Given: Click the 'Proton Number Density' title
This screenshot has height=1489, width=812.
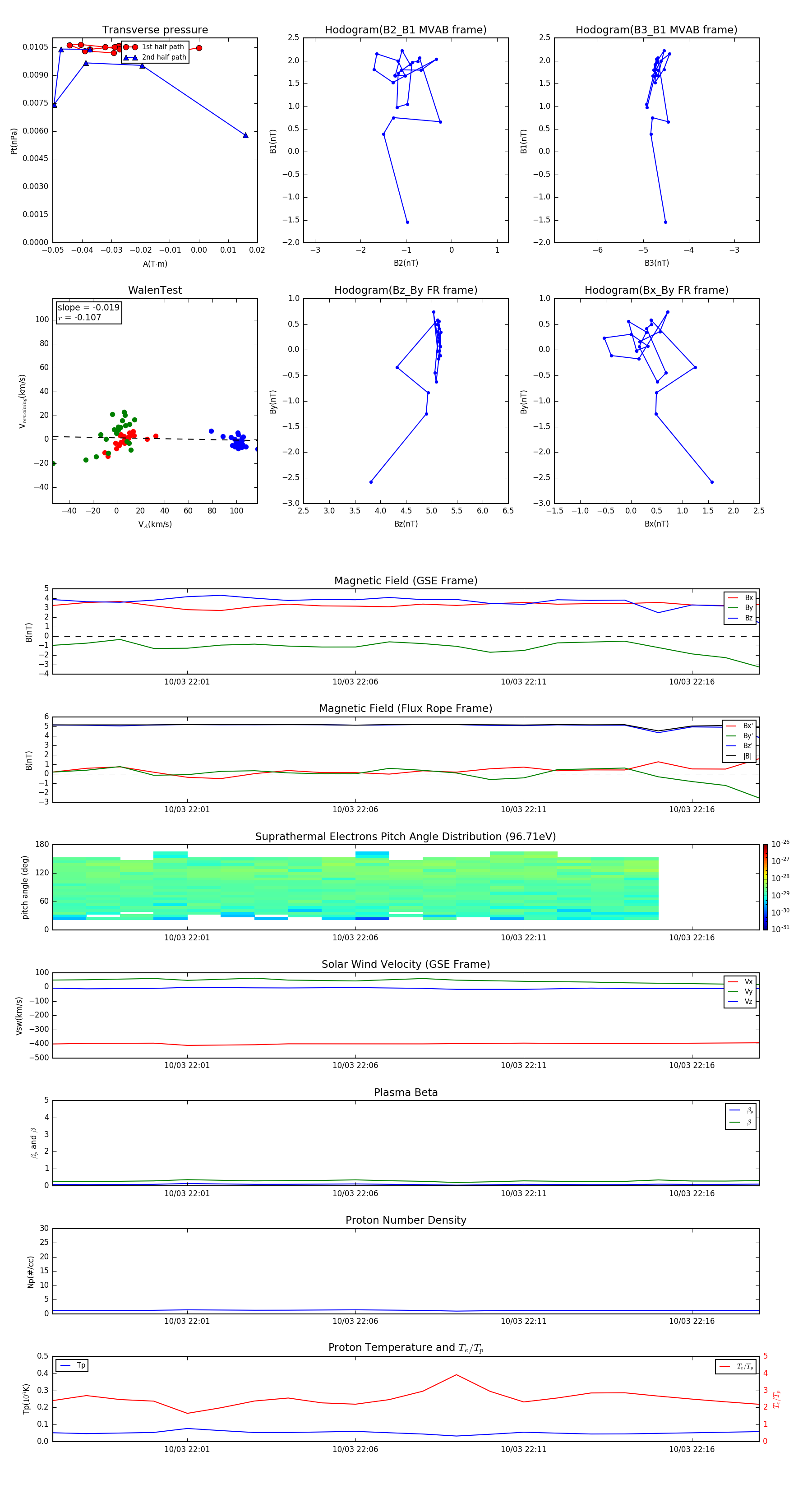Looking at the screenshot, I should click(406, 1220).
